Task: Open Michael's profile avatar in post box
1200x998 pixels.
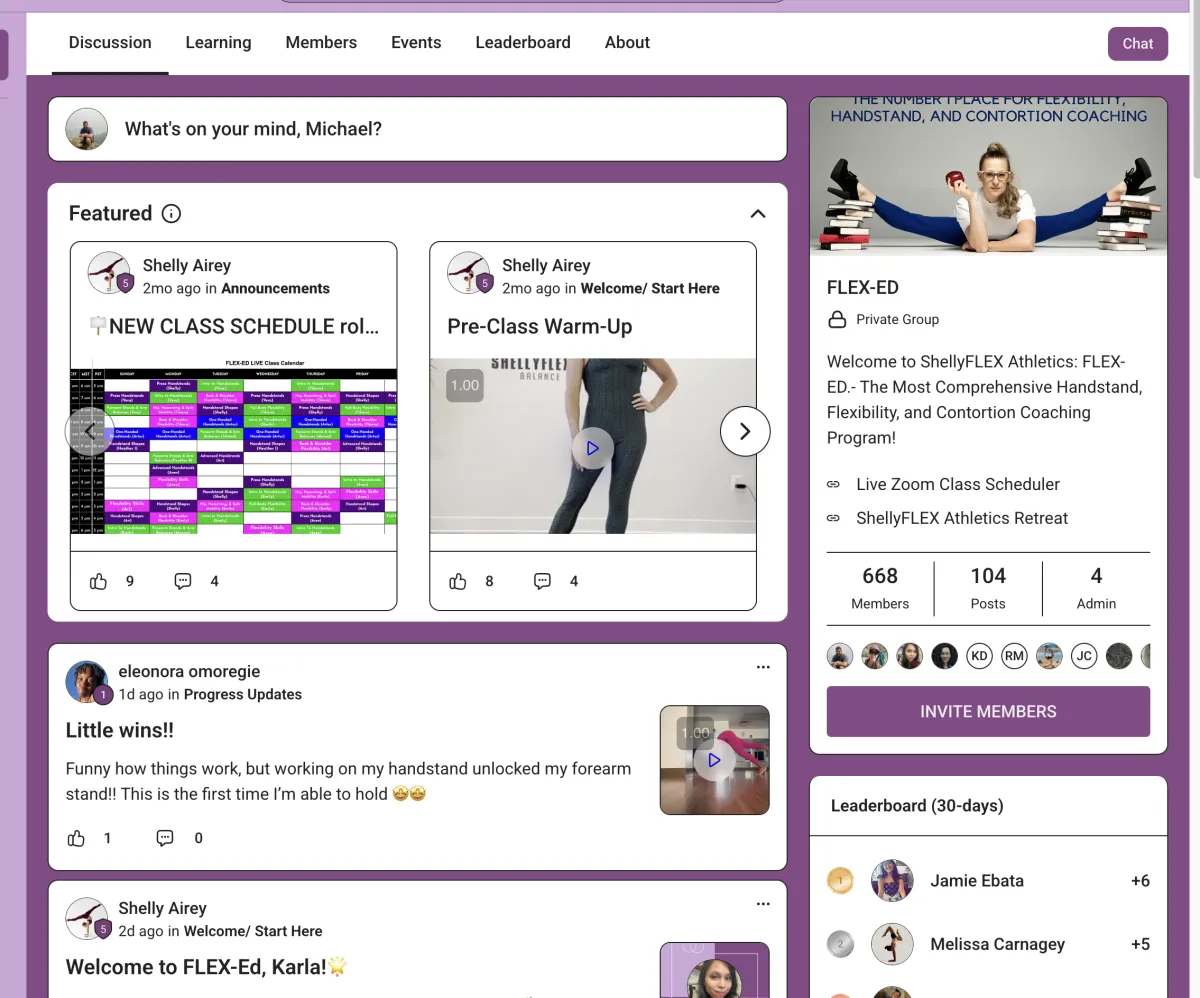Action: [87, 129]
